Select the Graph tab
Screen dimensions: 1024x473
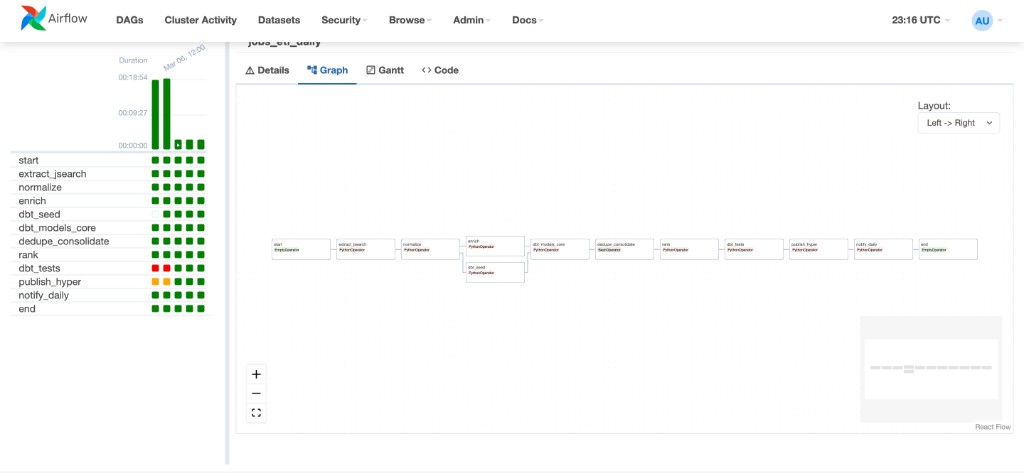click(x=327, y=71)
